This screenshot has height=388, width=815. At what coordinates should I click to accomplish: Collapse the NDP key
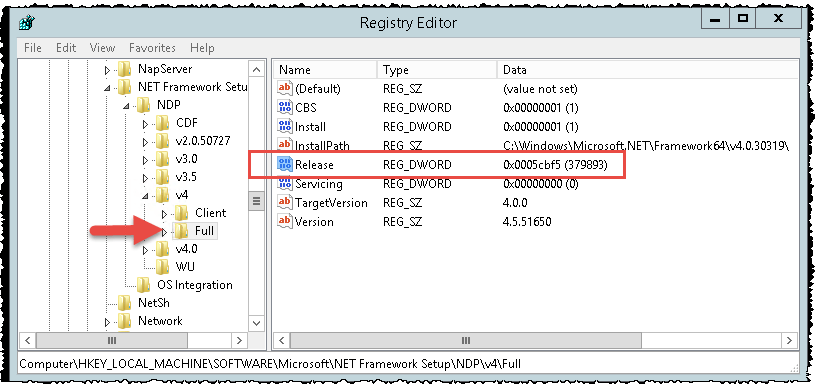click(126, 106)
